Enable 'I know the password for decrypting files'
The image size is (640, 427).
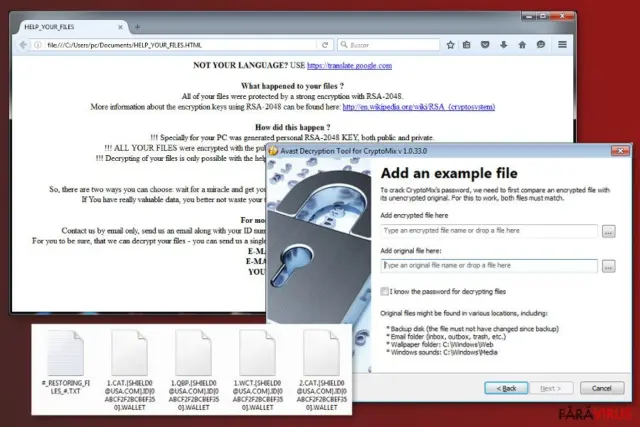click(x=384, y=291)
